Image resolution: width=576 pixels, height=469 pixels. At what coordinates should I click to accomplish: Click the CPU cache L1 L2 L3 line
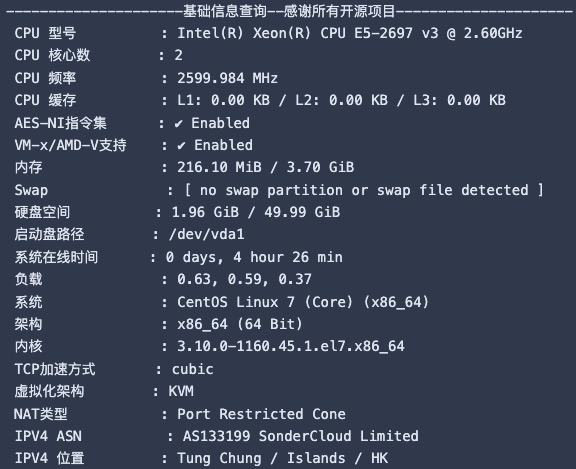pos(341,100)
